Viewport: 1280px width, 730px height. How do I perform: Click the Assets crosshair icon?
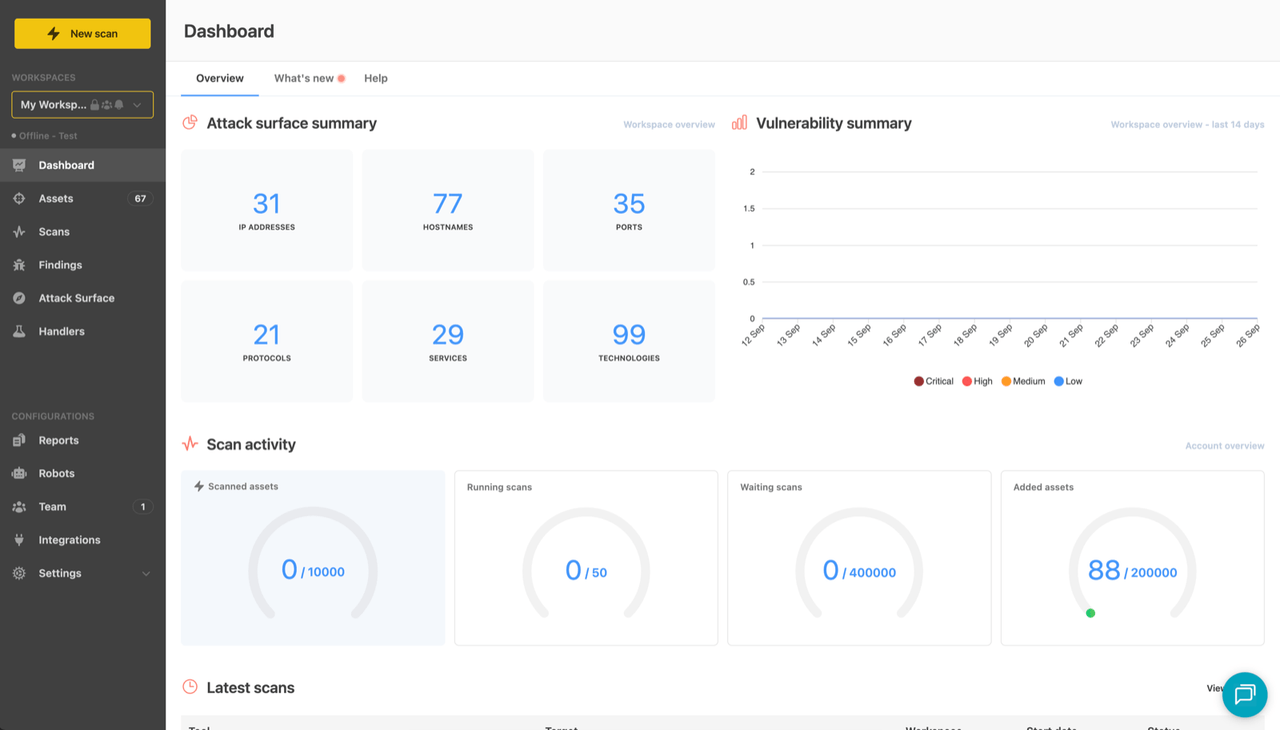coord(19,198)
